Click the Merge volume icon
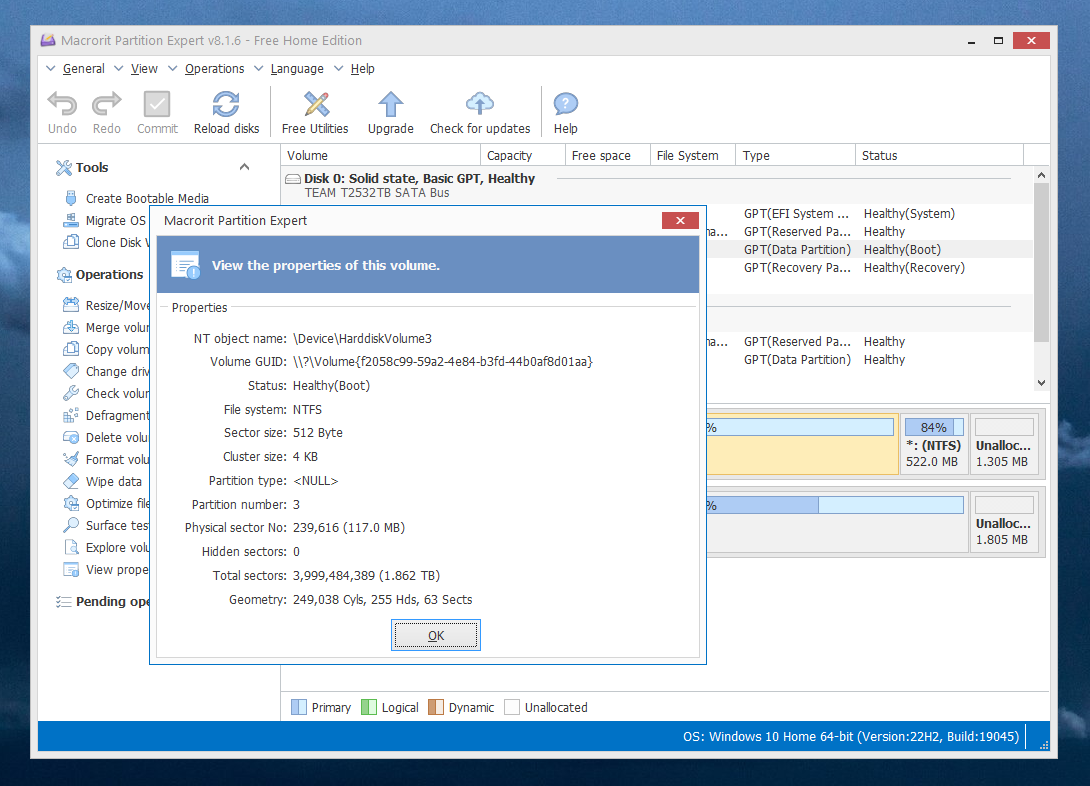 pos(70,327)
